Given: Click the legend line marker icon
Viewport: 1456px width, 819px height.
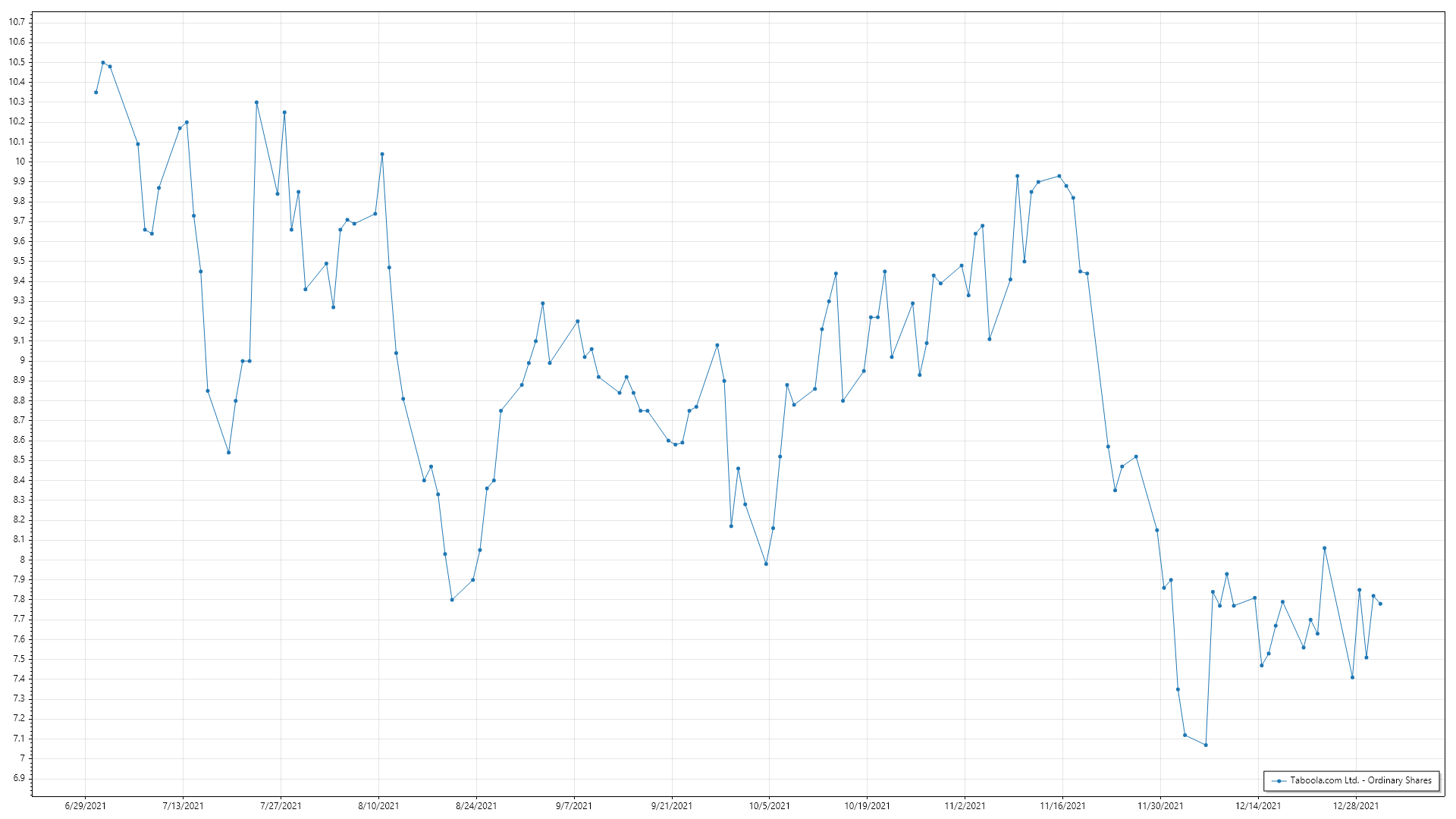Looking at the screenshot, I should [1279, 780].
